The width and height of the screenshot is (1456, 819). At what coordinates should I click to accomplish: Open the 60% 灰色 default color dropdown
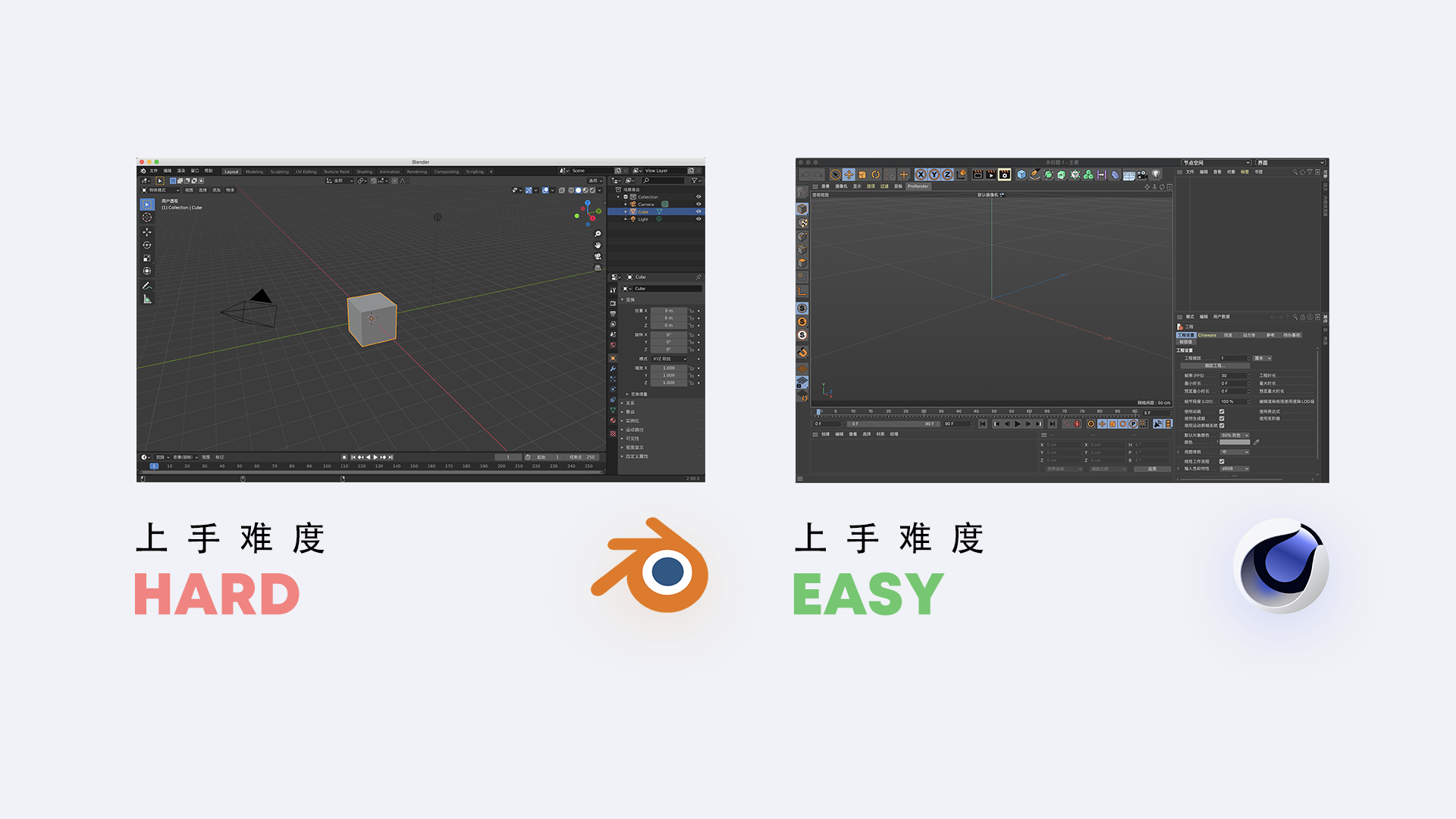[1235, 435]
